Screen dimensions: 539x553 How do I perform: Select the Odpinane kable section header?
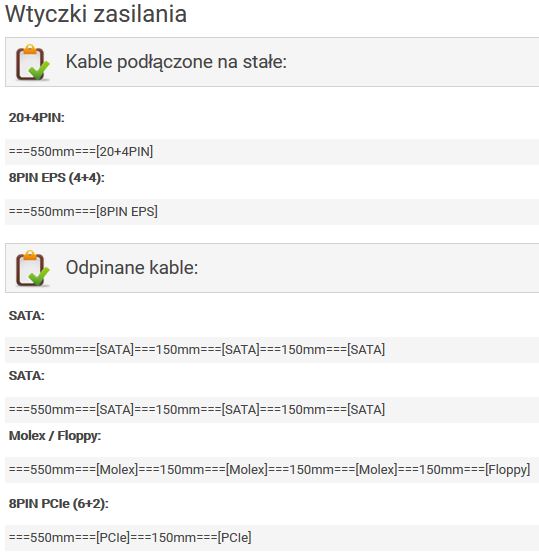[x=272, y=268]
